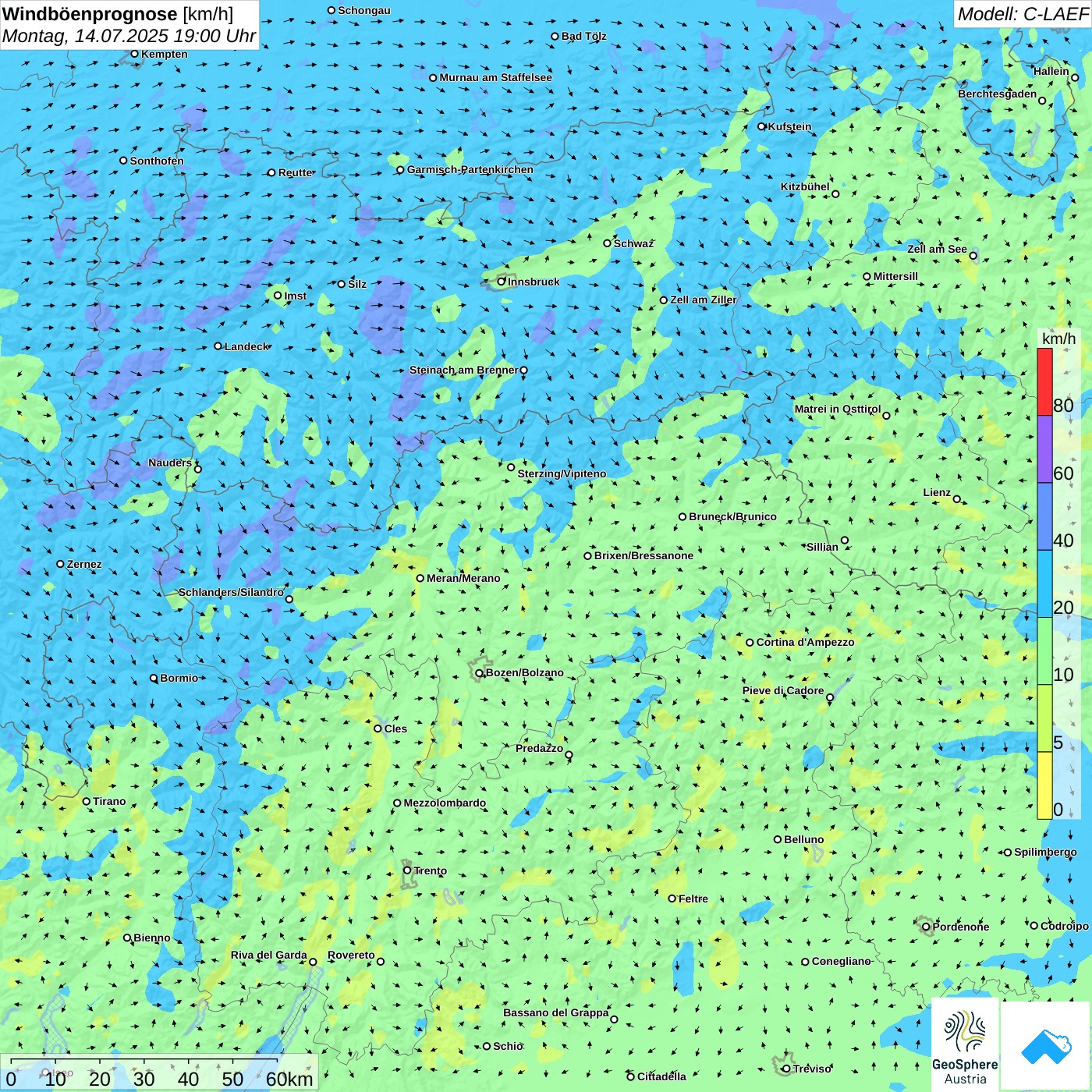The width and height of the screenshot is (1092, 1092).
Task: Click the Spilimbergo label
Action: click(1045, 852)
